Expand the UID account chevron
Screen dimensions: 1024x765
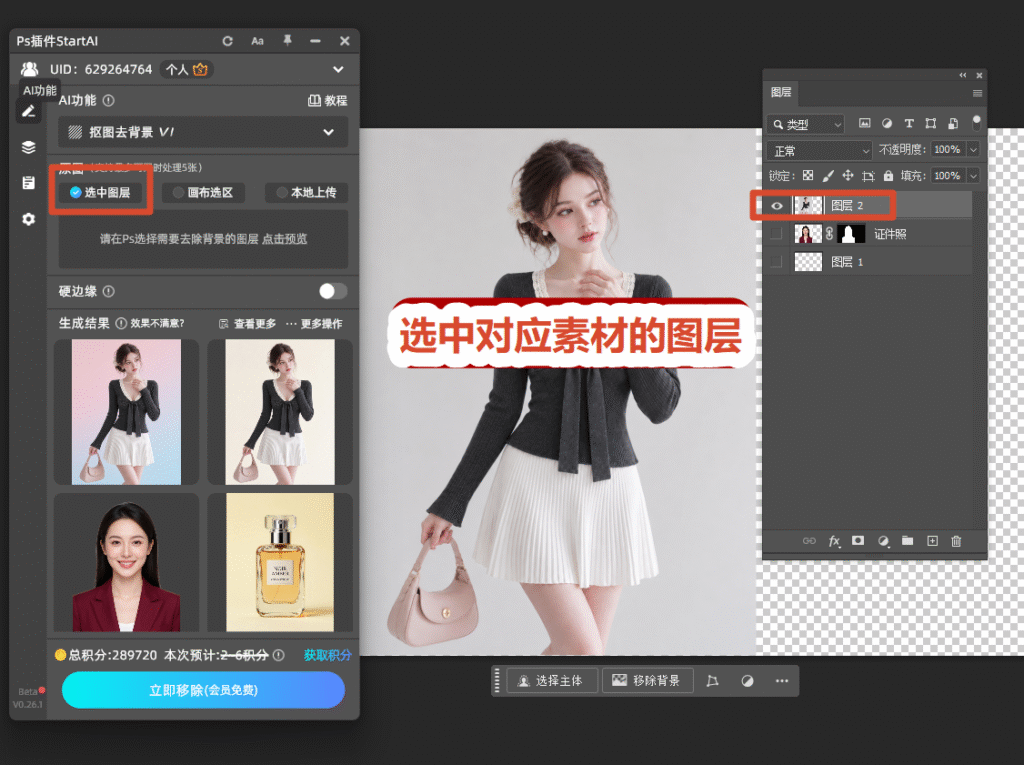click(338, 69)
